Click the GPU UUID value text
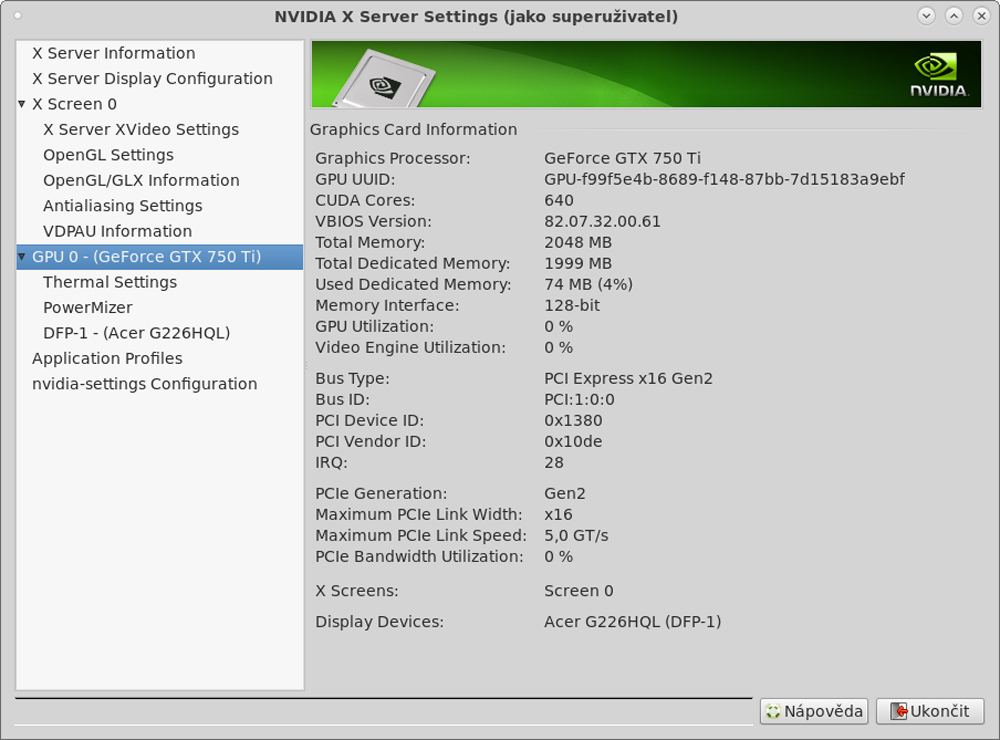Viewport: 1000px width, 740px height. (724, 179)
